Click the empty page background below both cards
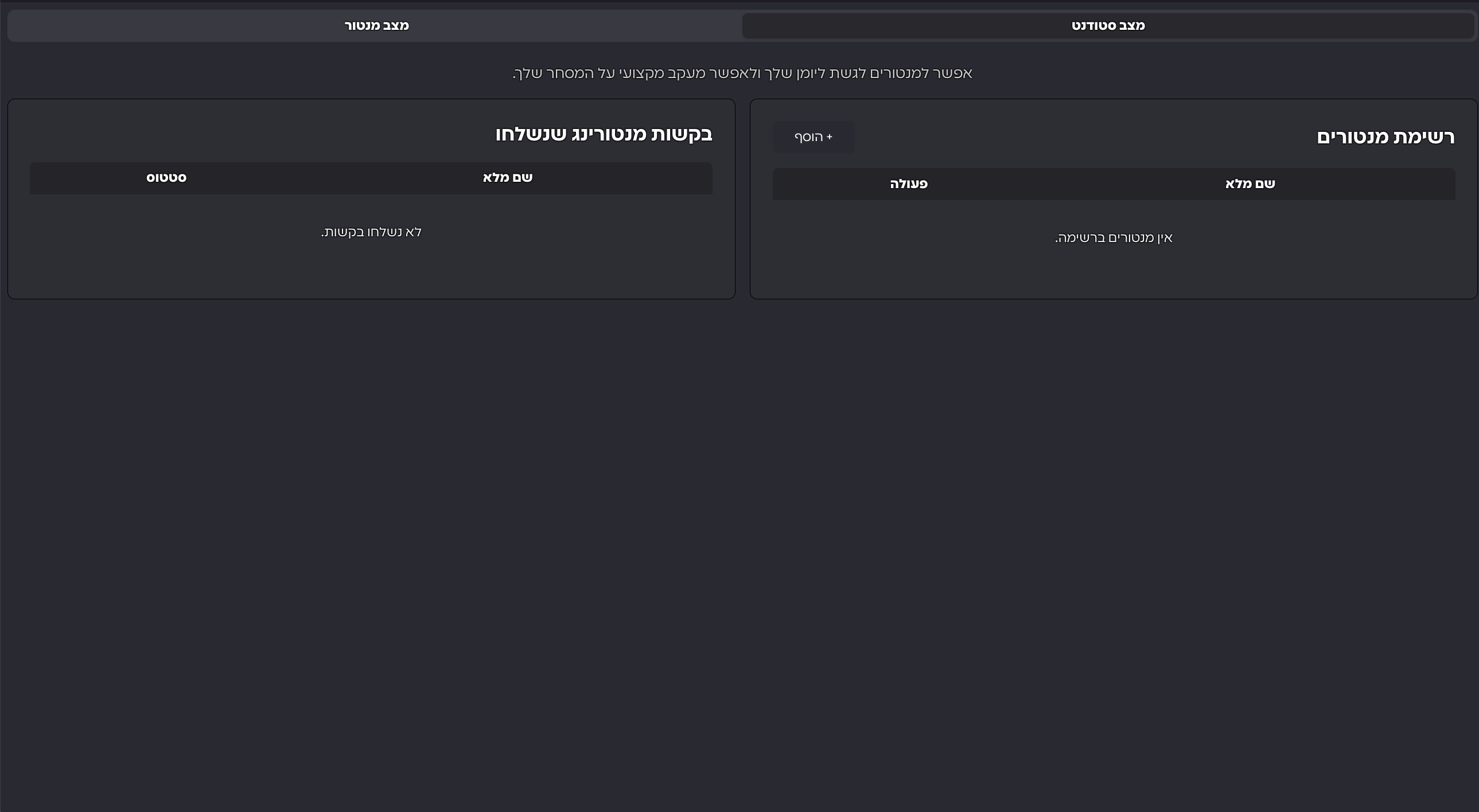 tap(740, 517)
